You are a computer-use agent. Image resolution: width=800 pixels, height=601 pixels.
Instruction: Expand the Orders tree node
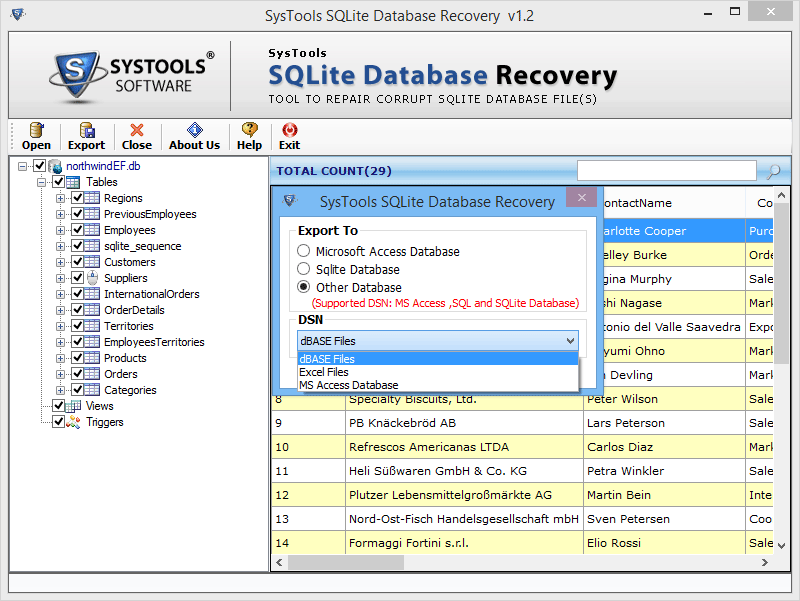60,374
